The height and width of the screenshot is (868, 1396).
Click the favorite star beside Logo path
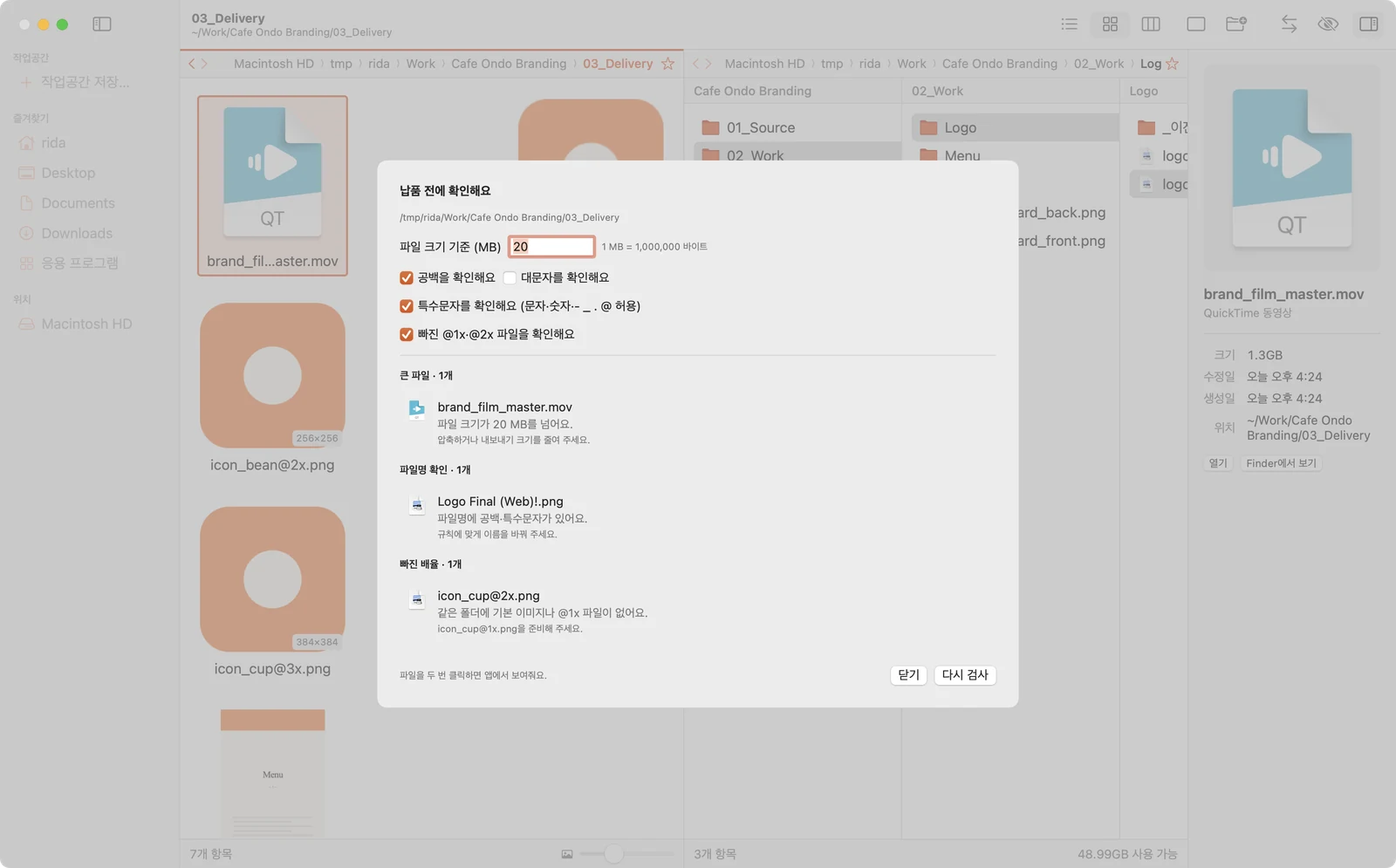point(1172,64)
